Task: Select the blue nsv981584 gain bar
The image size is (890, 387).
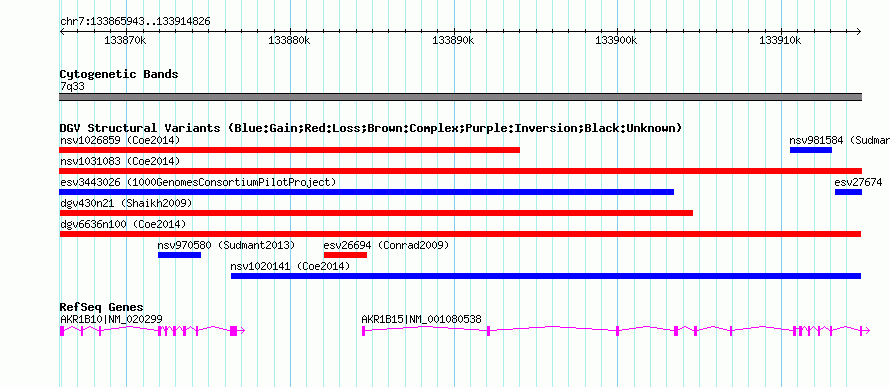Action: pyautogui.click(x=811, y=150)
